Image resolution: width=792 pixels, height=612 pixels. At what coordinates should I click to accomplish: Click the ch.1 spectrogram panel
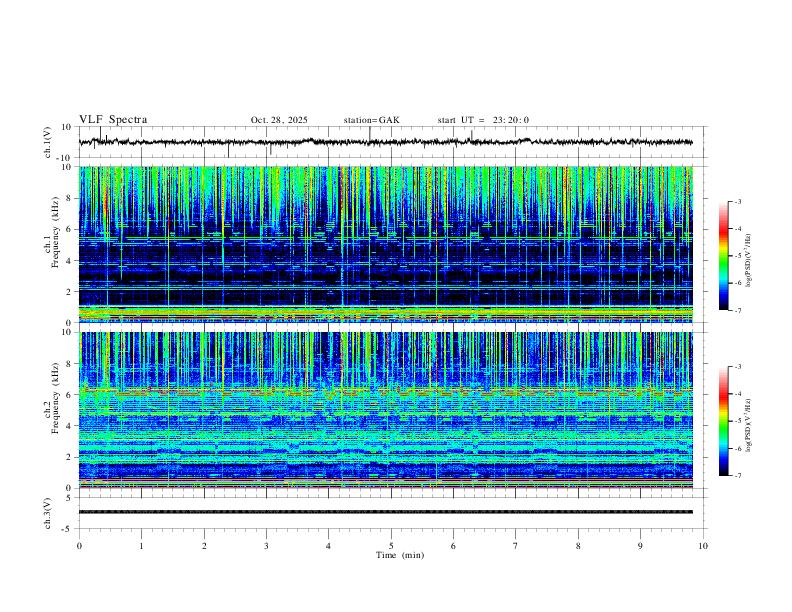point(385,244)
